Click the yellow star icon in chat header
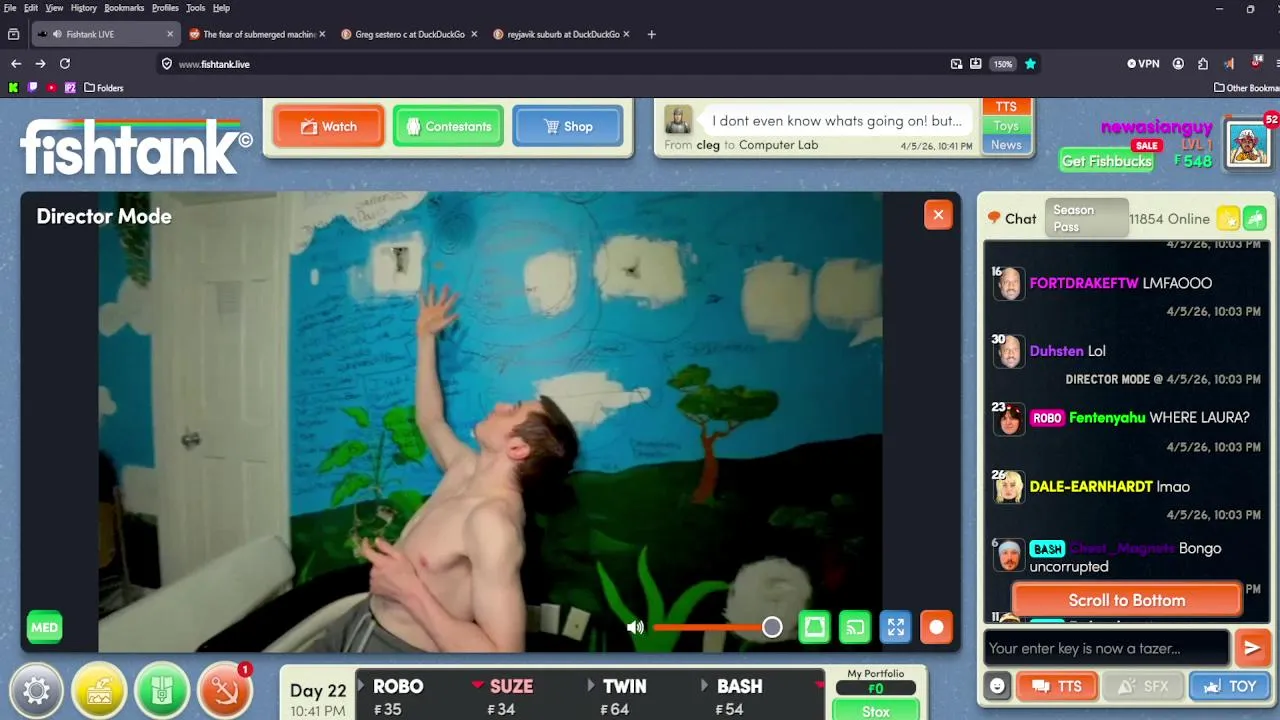The image size is (1280, 720). (x=1228, y=218)
